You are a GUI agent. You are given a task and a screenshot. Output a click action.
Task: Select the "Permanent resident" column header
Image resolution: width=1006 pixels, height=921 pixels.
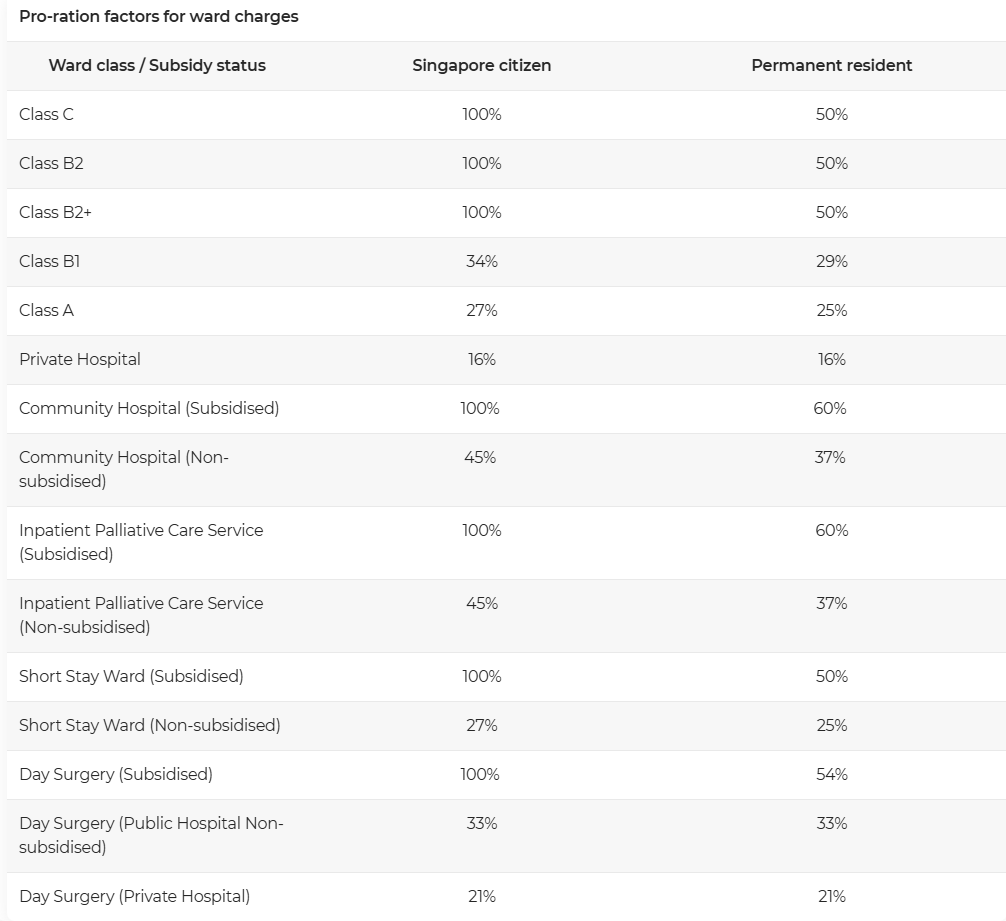tap(831, 65)
